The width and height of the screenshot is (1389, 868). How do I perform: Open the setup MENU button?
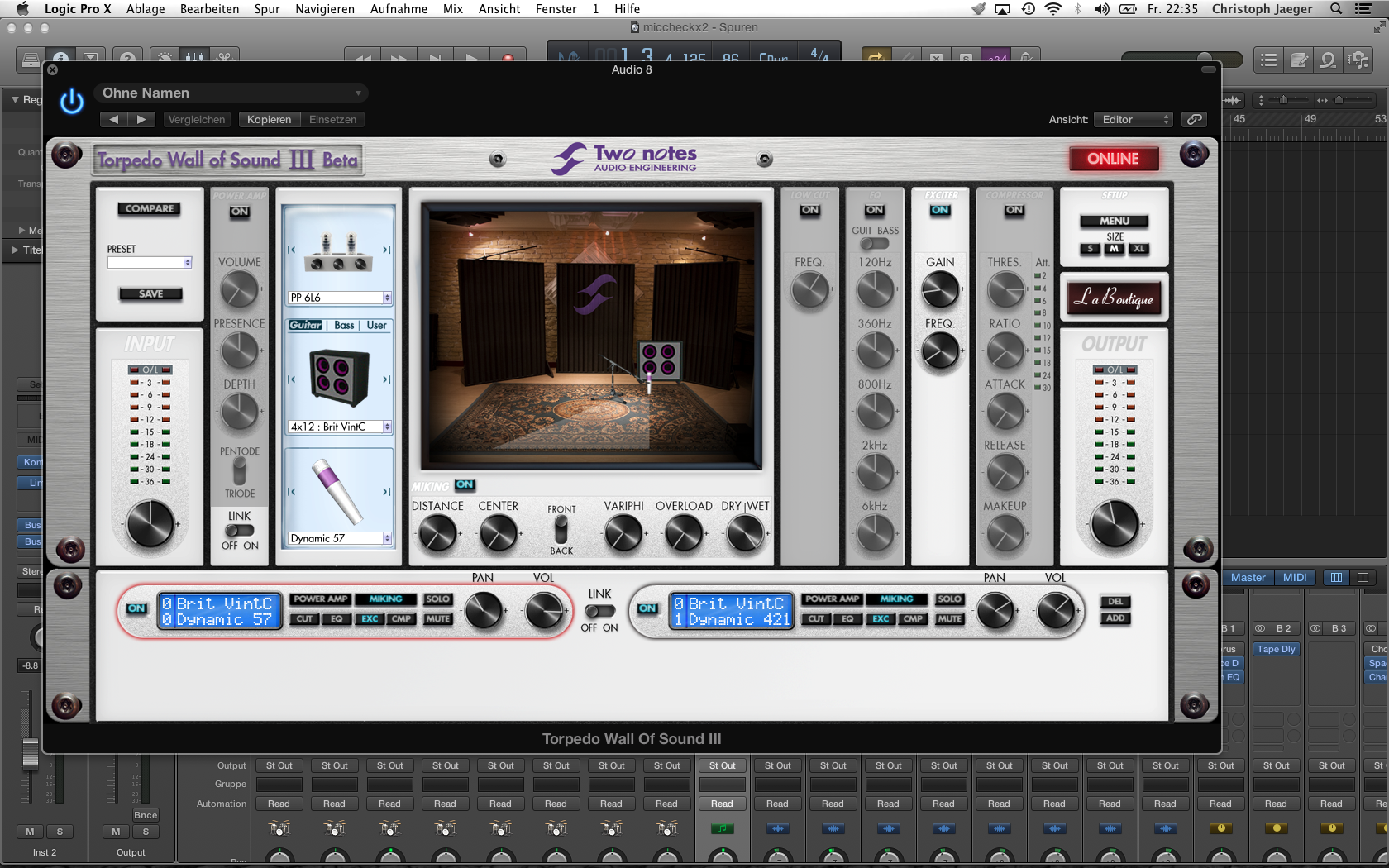click(x=1115, y=221)
